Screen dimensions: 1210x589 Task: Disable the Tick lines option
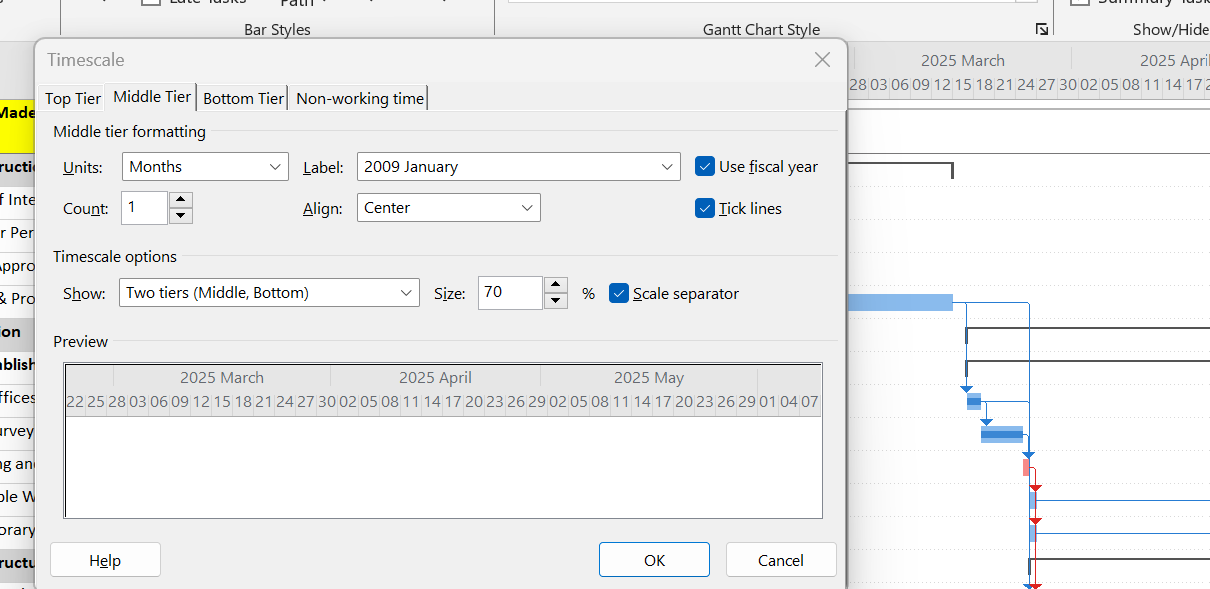coord(702,208)
